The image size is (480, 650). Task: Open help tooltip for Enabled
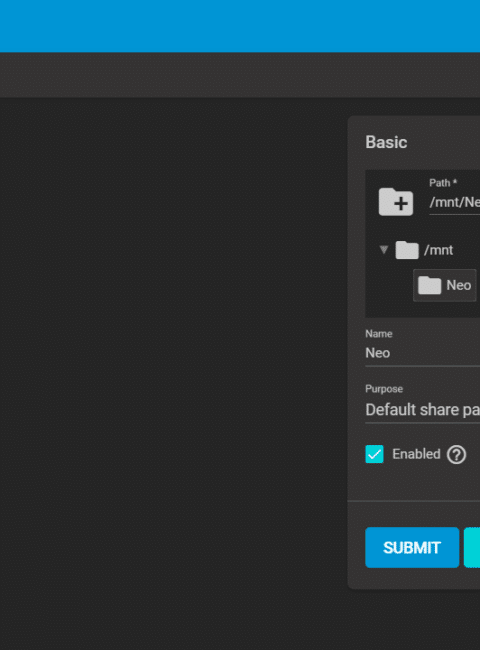[x=456, y=455]
